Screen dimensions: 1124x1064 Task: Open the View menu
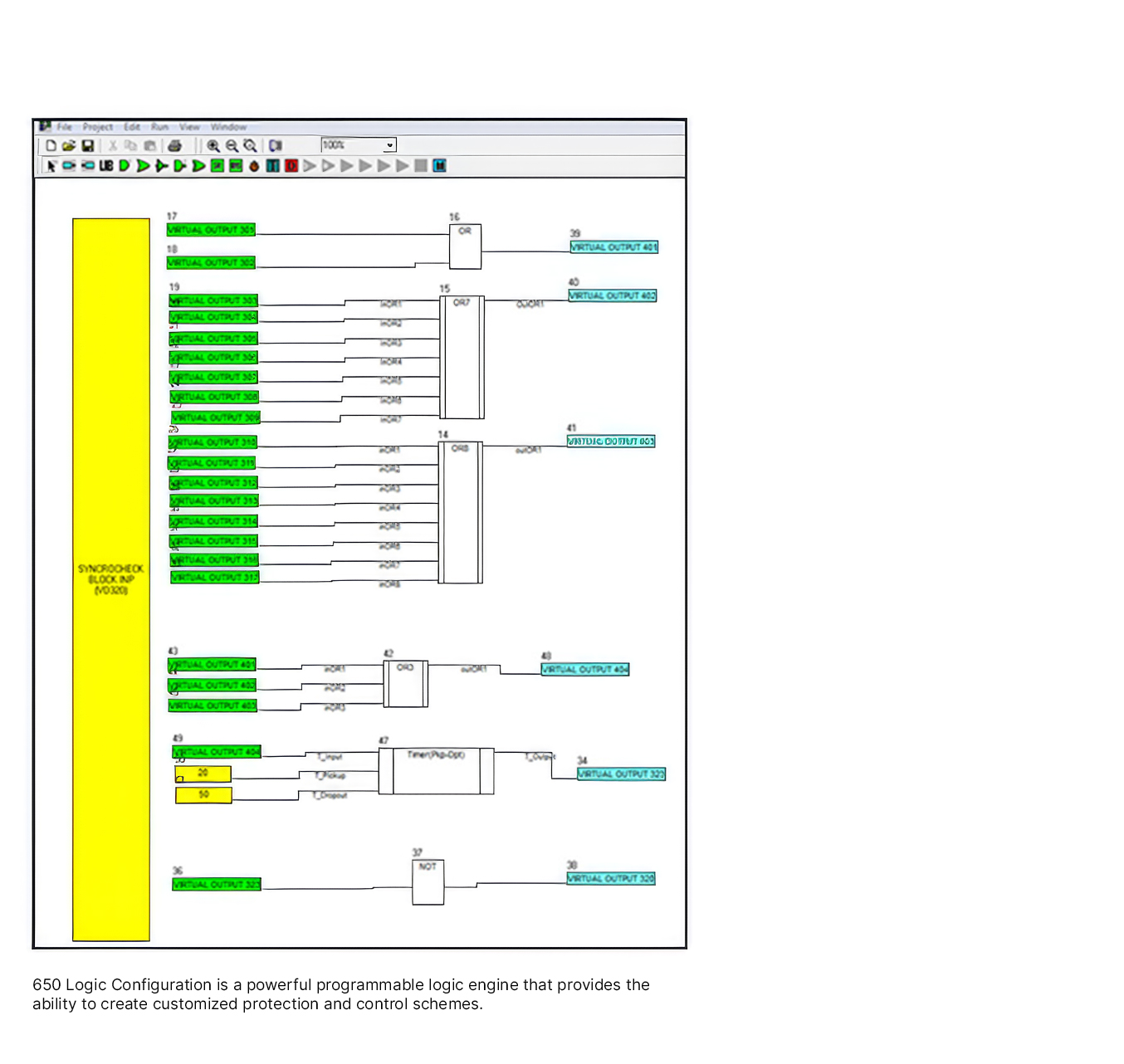pos(190,127)
